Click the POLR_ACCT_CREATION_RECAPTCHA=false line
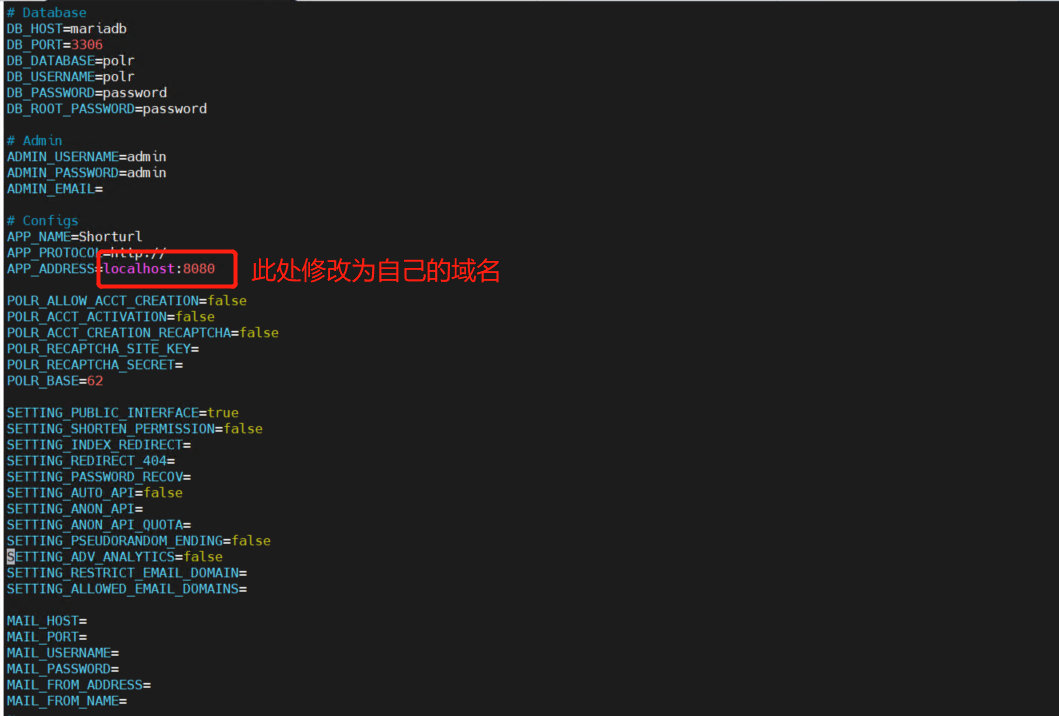 click(142, 333)
